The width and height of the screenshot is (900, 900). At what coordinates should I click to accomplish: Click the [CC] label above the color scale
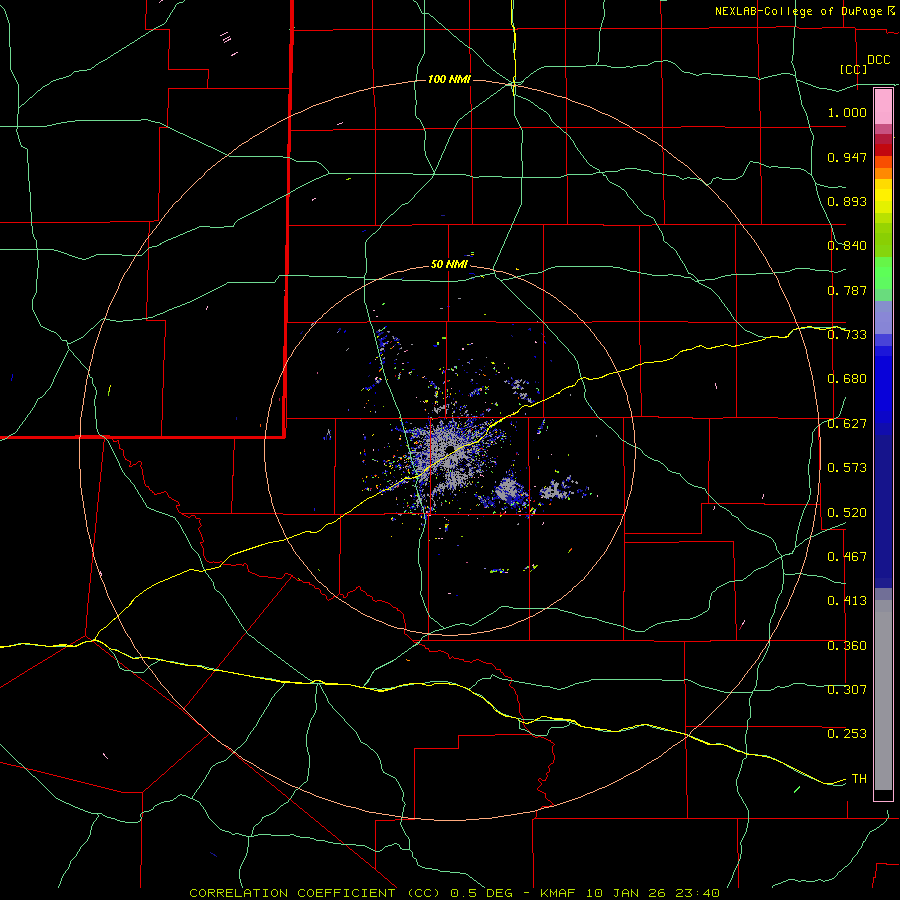pyautogui.click(x=854, y=69)
